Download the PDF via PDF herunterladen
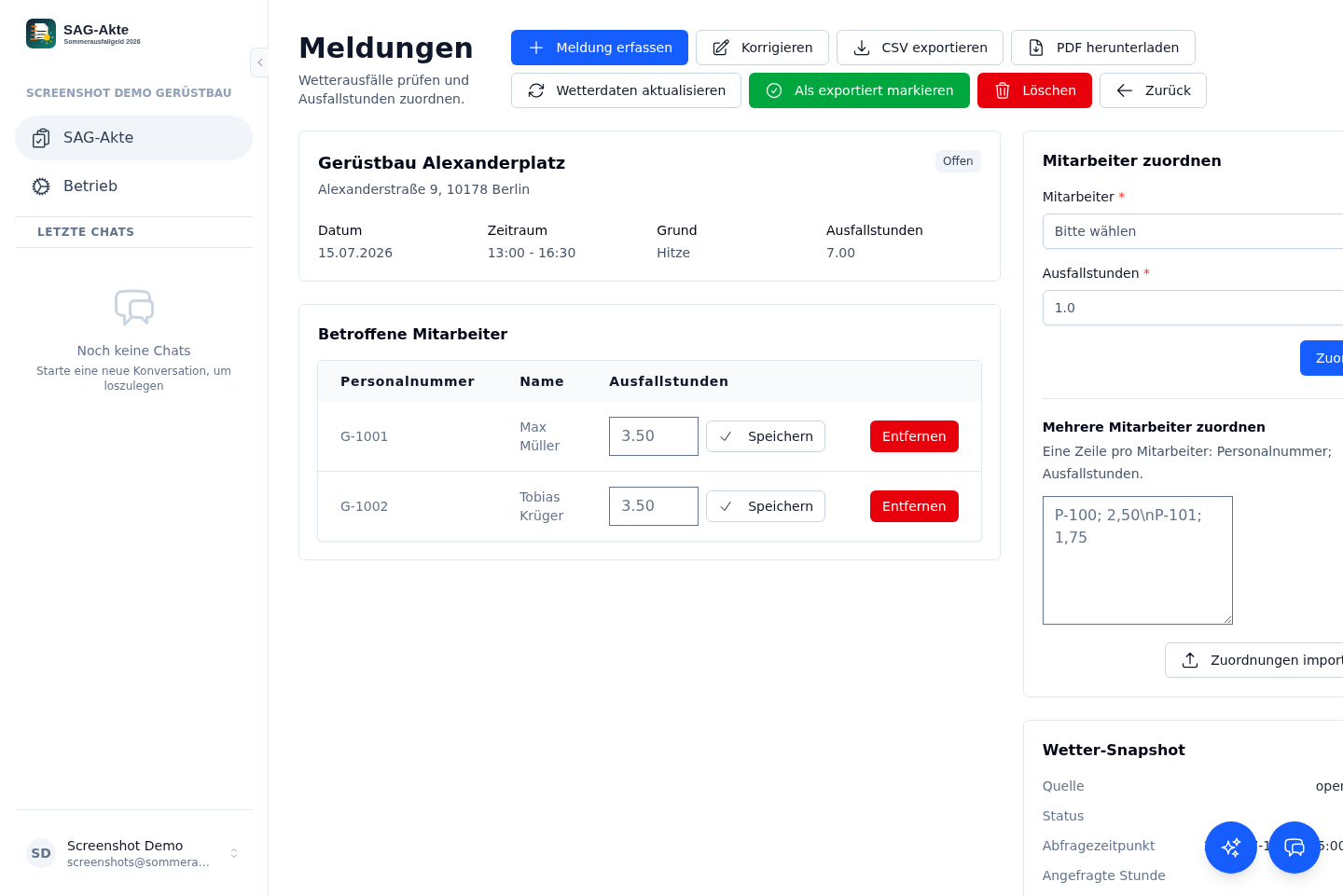 click(1103, 48)
